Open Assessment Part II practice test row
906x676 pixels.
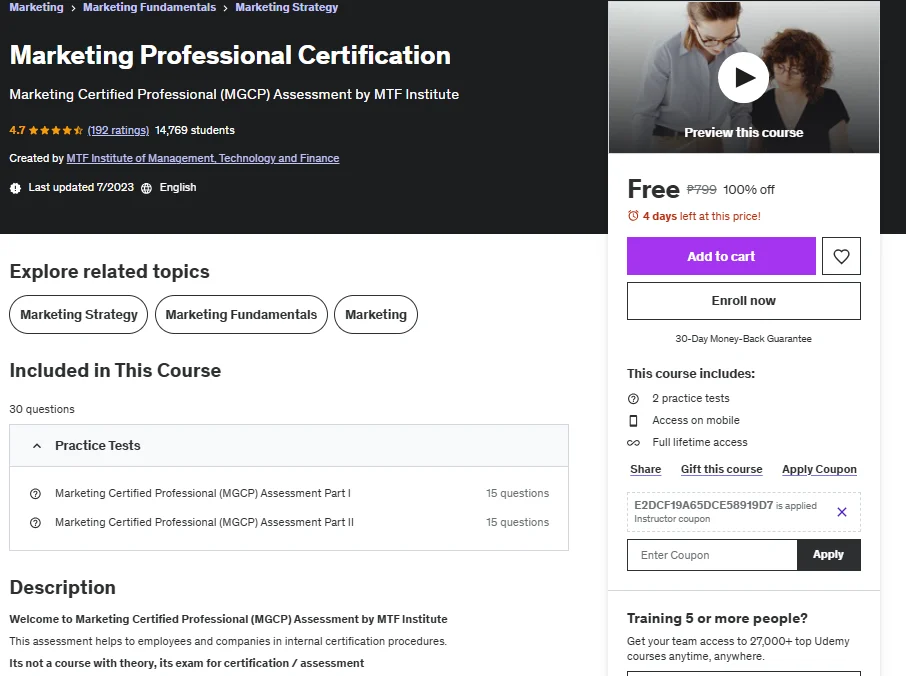click(x=289, y=522)
